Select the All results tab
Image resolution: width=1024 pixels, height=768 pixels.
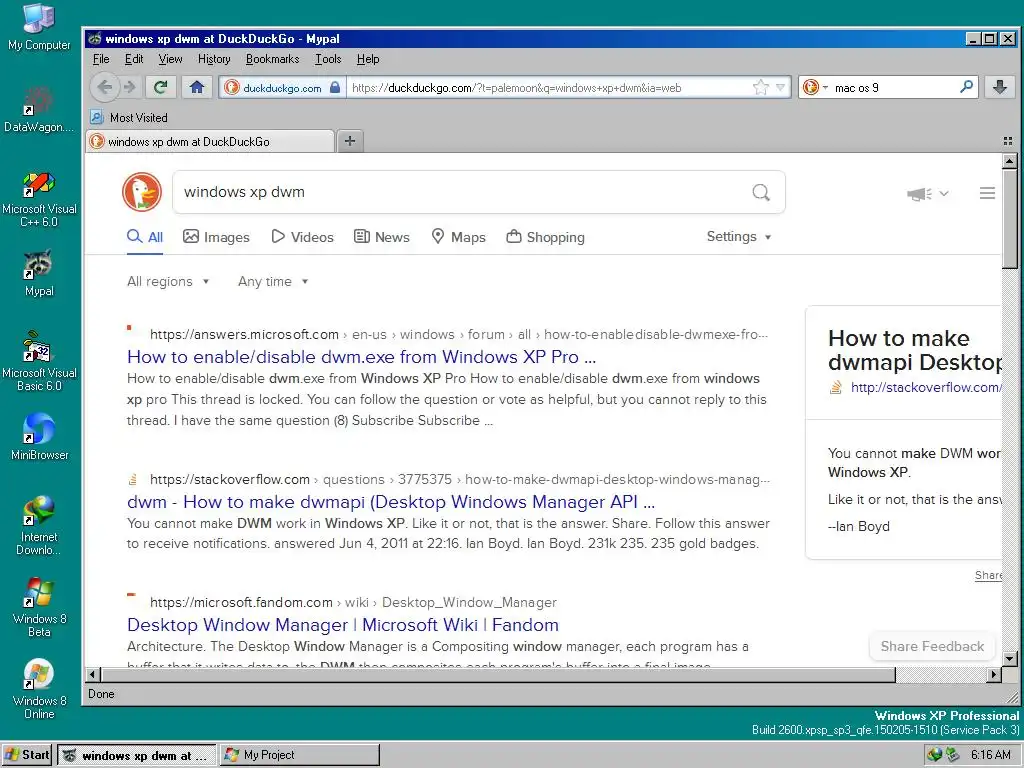click(x=145, y=237)
